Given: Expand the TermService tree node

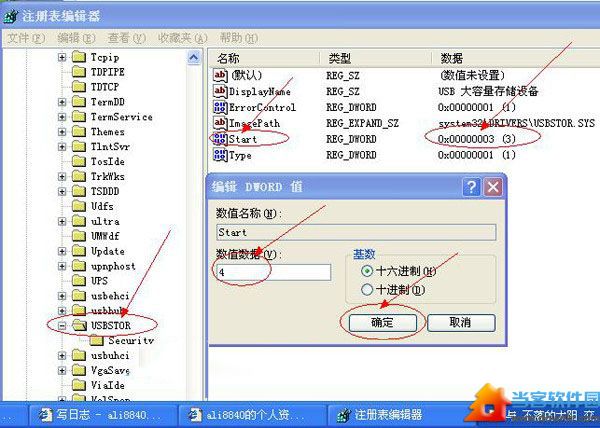Looking at the screenshot, I should click(62, 117).
